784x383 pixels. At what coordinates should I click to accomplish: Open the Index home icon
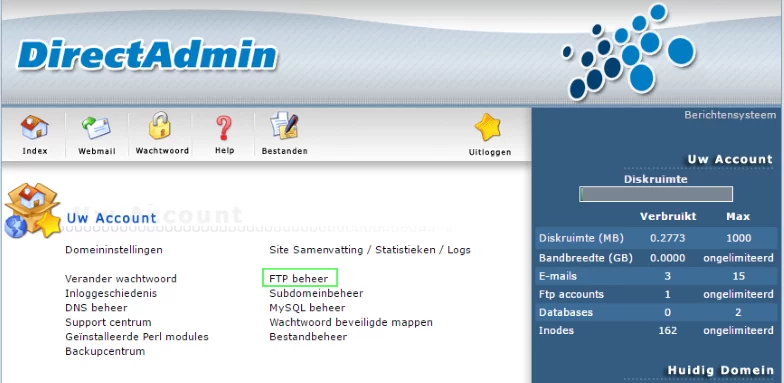click(x=34, y=128)
